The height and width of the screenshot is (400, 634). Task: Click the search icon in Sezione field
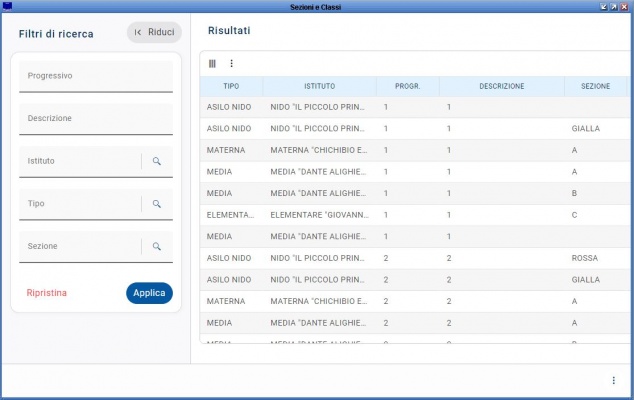(x=157, y=246)
